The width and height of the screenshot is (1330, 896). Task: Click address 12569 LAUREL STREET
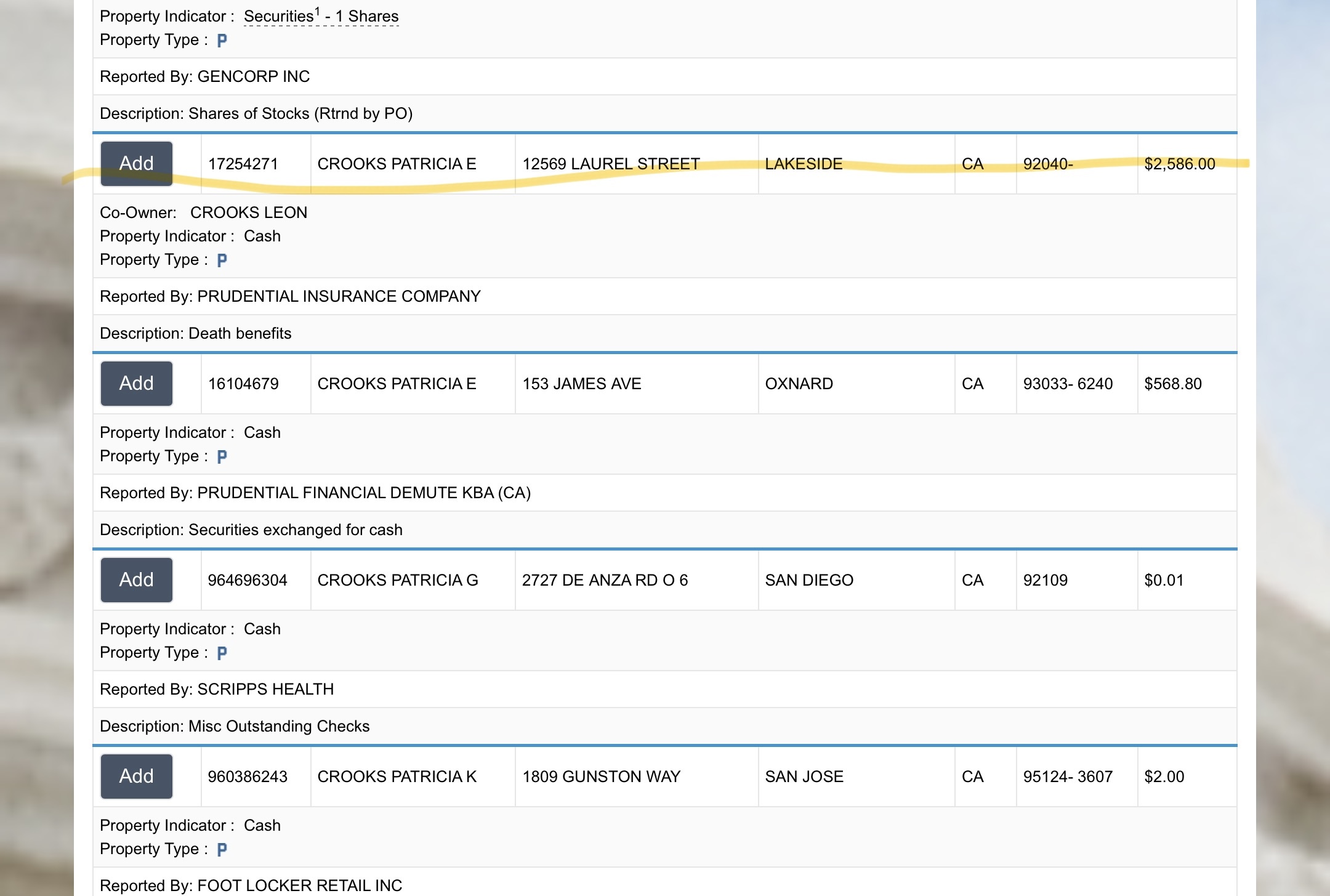(611, 164)
